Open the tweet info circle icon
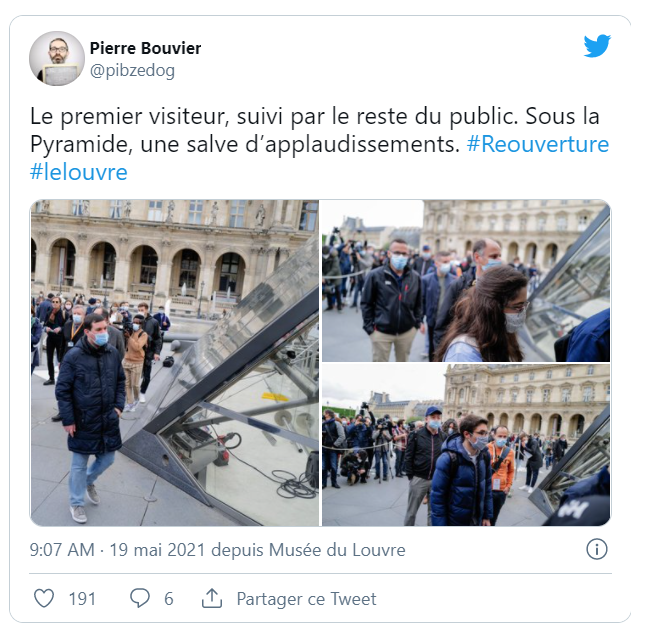The image size is (654, 633). pos(597,549)
